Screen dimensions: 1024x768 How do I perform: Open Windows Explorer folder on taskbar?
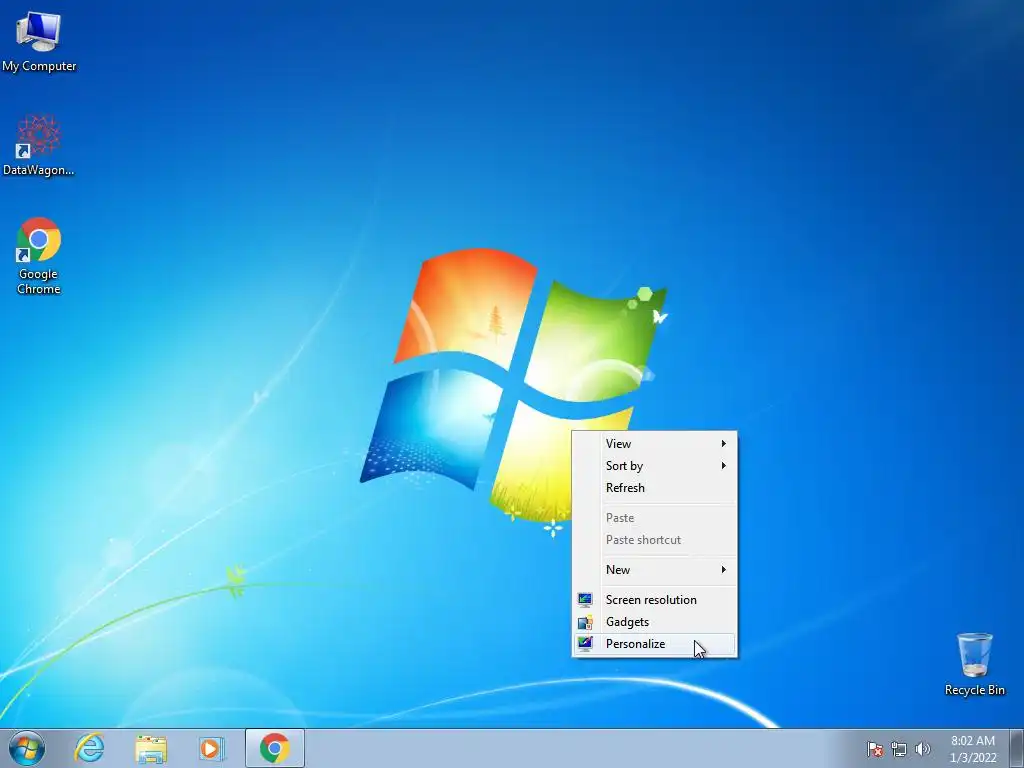[x=151, y=749]
